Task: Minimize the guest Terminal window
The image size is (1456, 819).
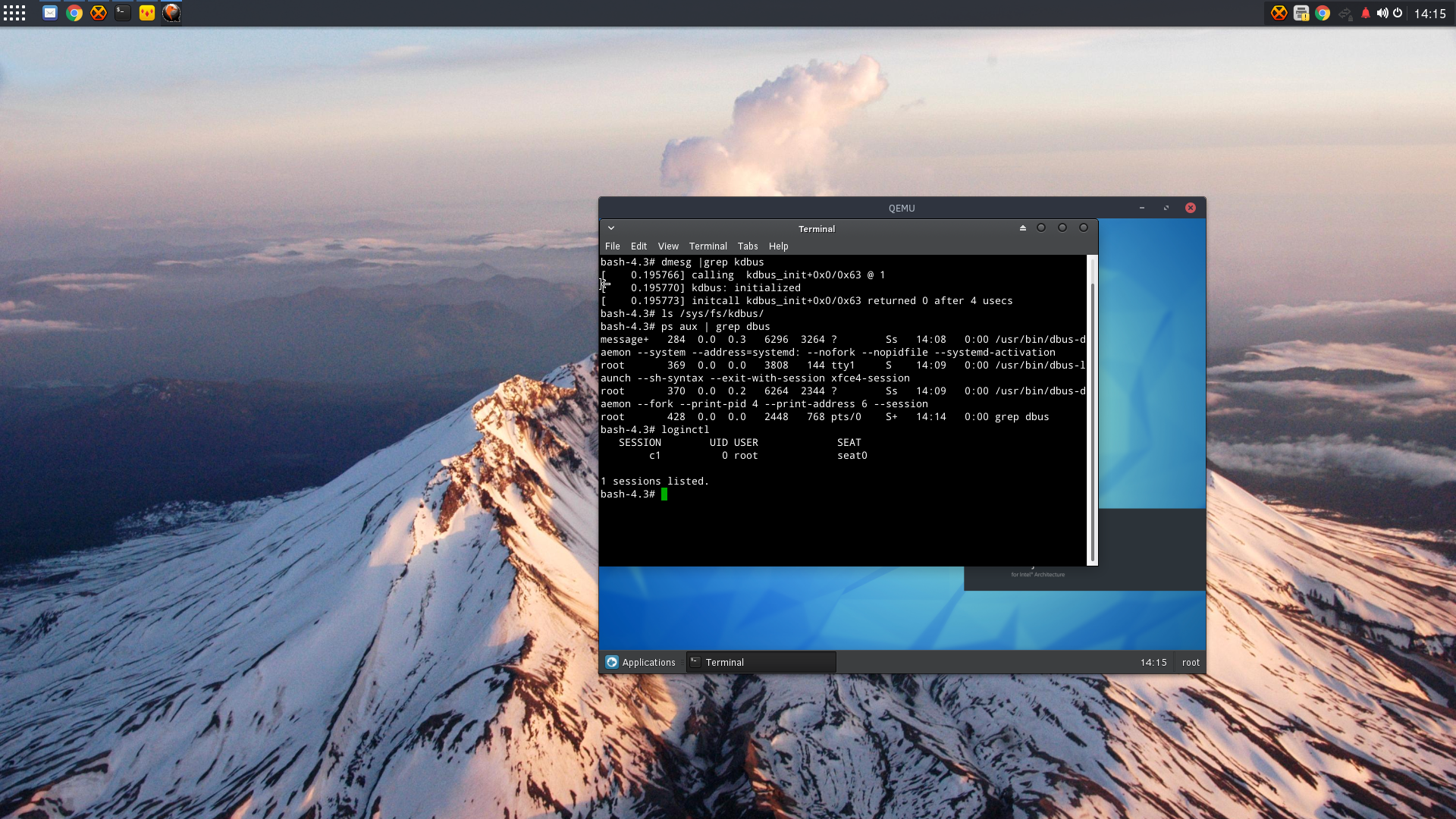Action: [1041, 228]
